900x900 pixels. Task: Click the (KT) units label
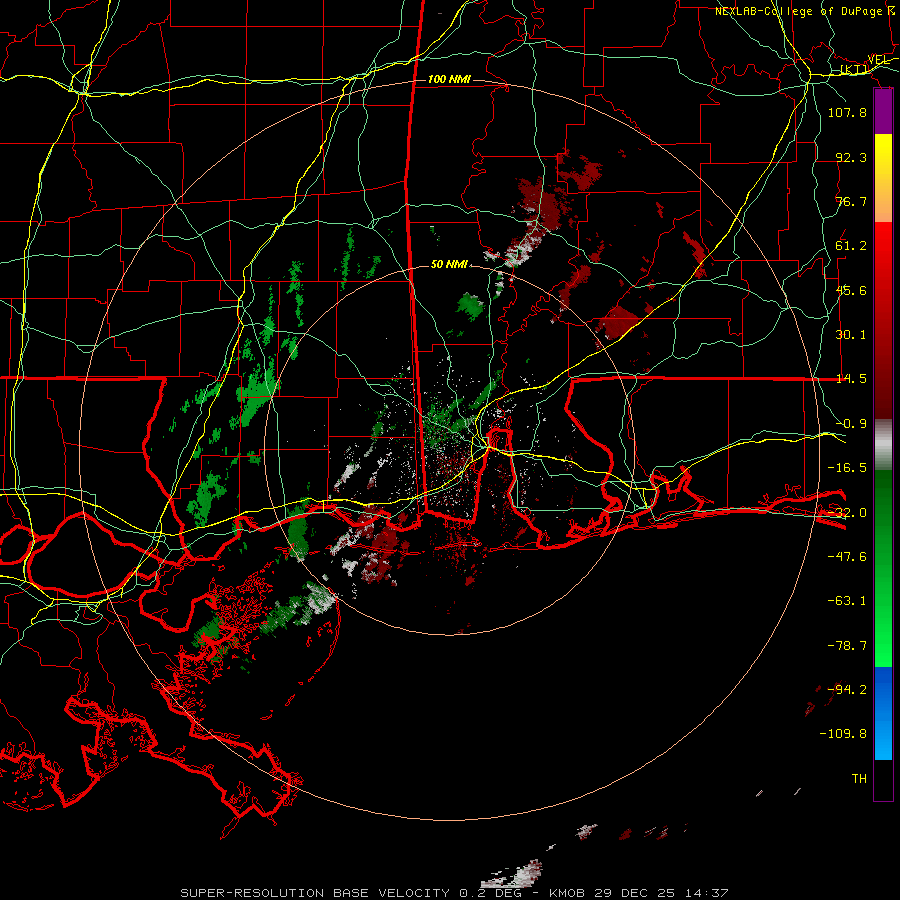coord(854,69)
